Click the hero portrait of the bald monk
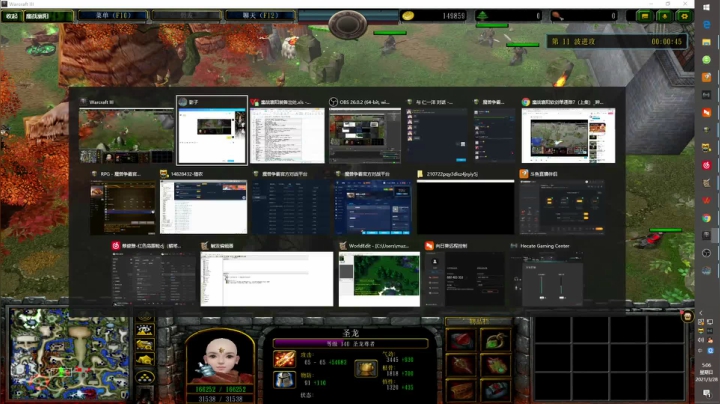Screen dimensions: 720x404 pos(221,357)
